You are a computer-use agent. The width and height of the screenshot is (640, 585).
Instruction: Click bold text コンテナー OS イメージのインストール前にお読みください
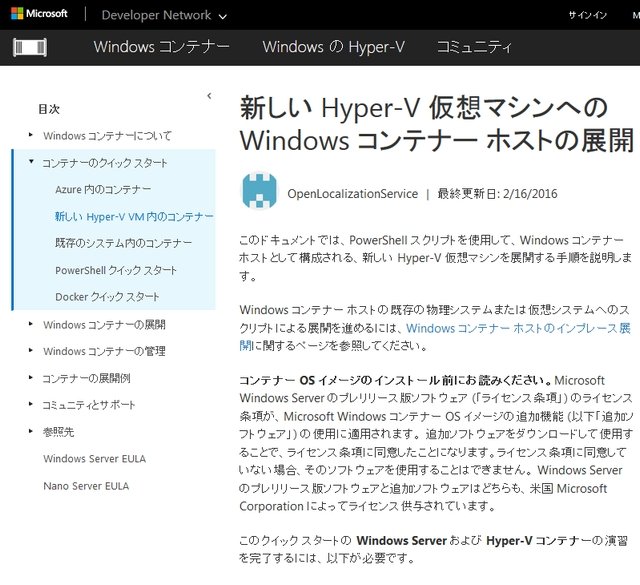[395, 380]
